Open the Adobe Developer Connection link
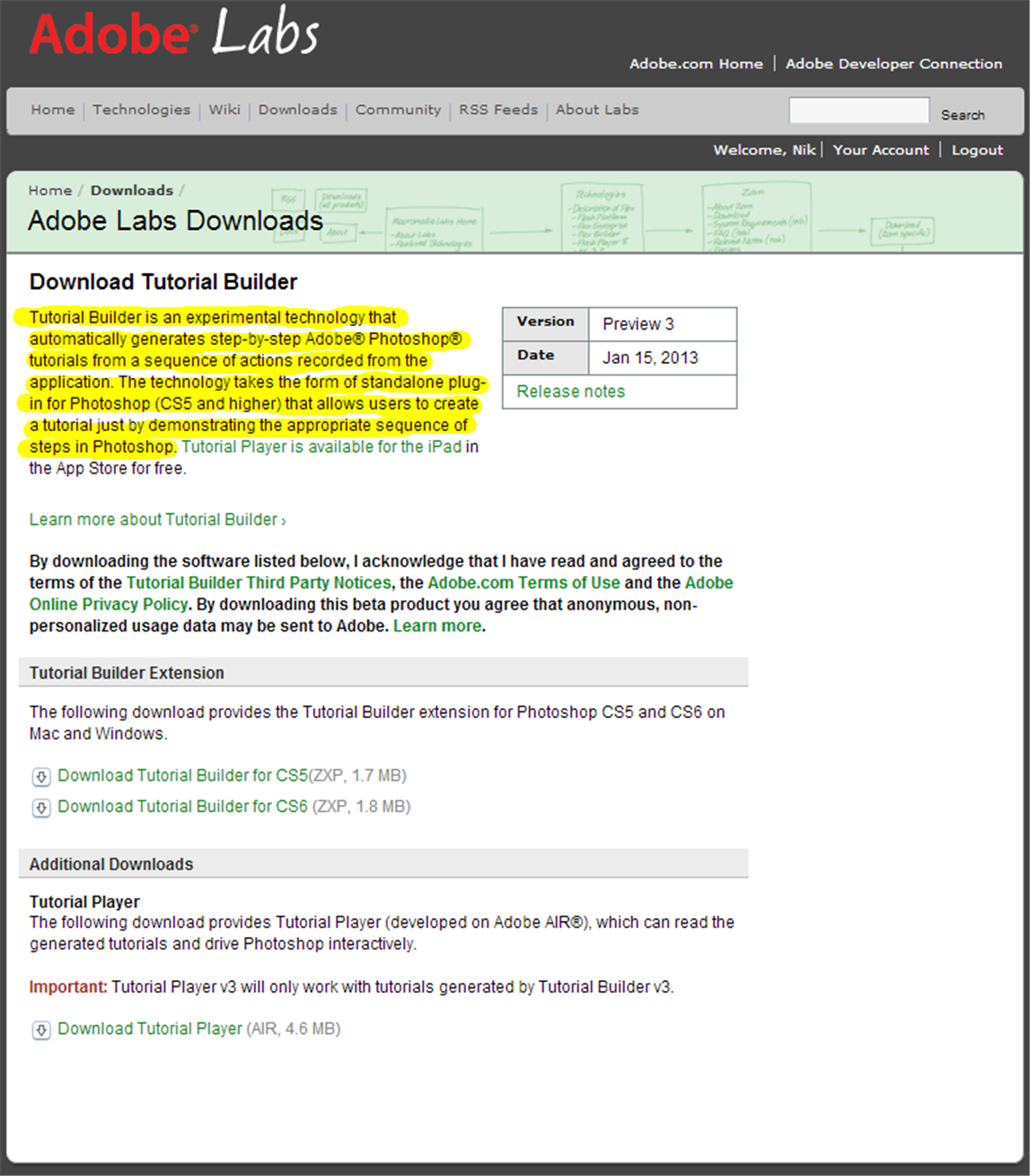This screenshot has width=1030, height=1176. (x=894, y=64)
